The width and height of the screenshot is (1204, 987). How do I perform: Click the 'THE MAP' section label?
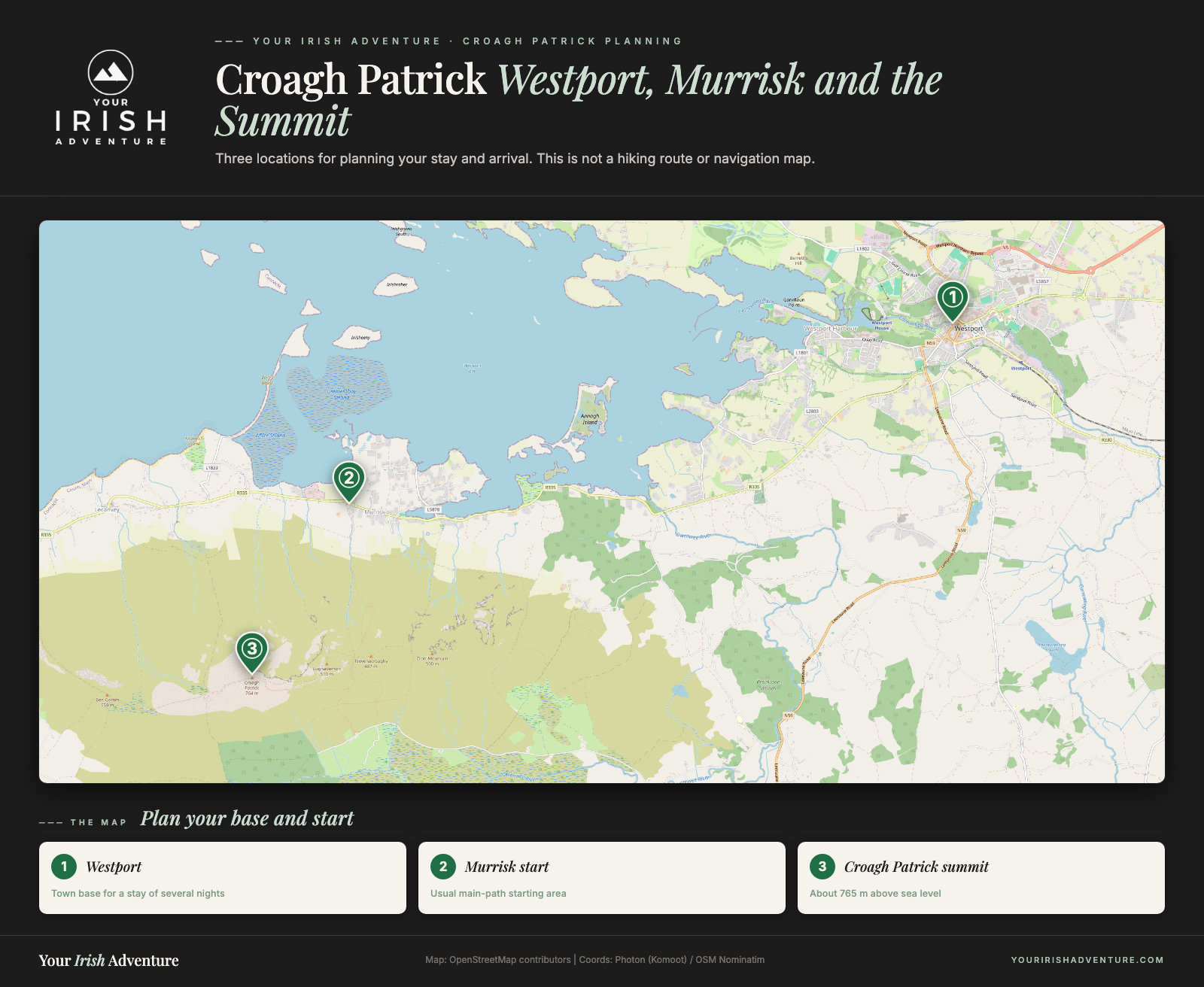pos(98,822)
